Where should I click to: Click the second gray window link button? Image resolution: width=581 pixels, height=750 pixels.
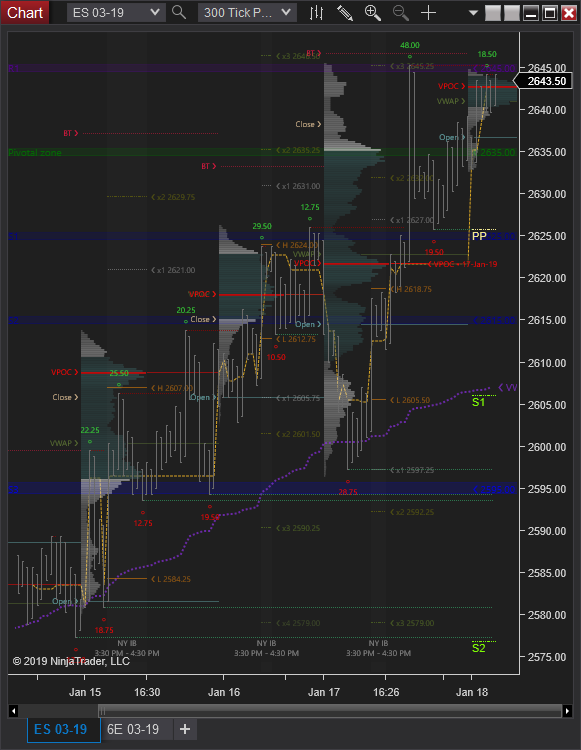point(512,13)
